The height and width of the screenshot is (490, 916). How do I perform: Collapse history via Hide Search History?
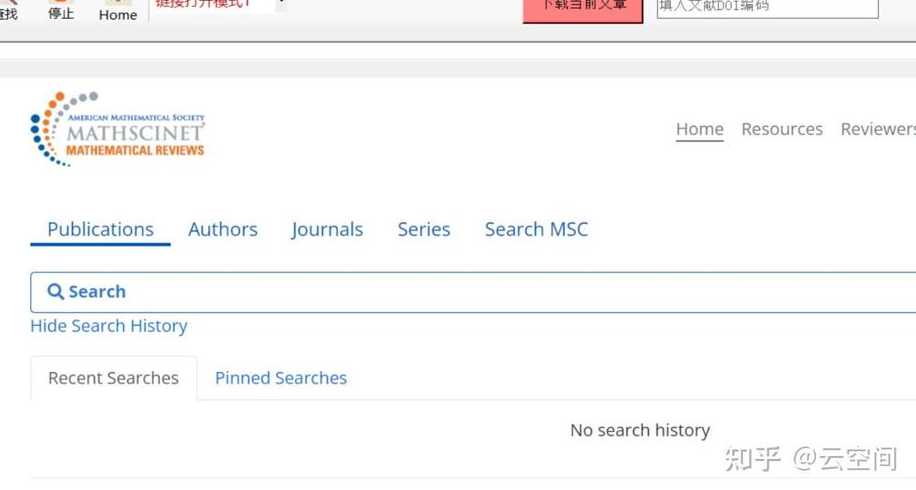(x=109, y=326)
